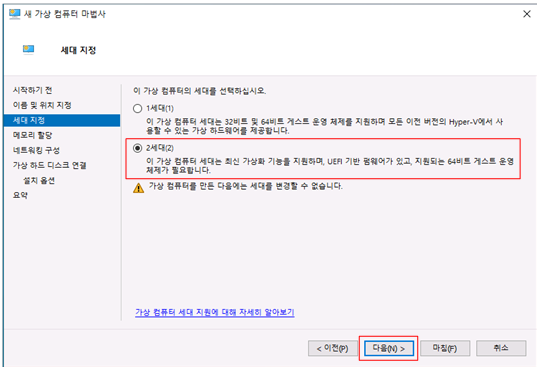This screenshot has width=540, height=369.
Task: Go to 설치 옵션 step
Action: pyautogui.click(x=39, y=181)
